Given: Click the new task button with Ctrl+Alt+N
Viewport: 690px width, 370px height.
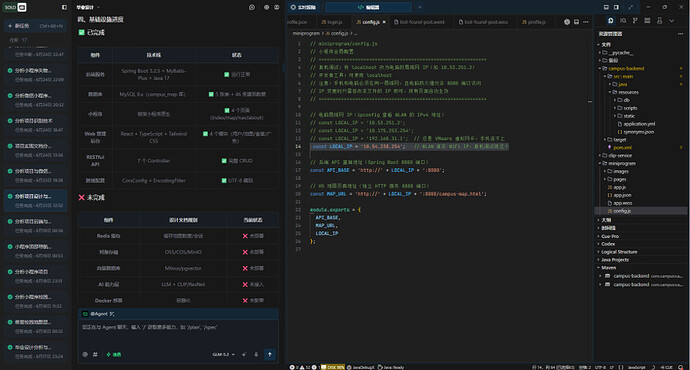Looking at the screenshot, I should pos(35,26).
